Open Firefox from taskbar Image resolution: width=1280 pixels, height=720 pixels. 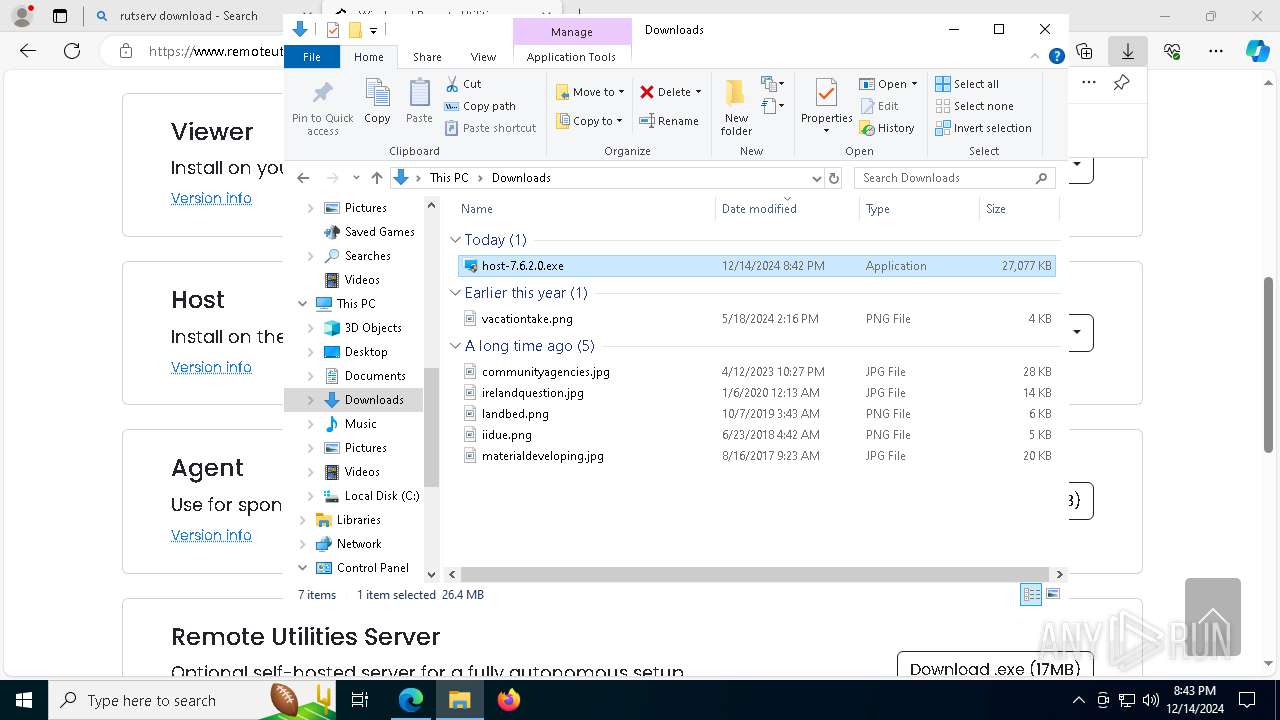[x=508, y=700]
